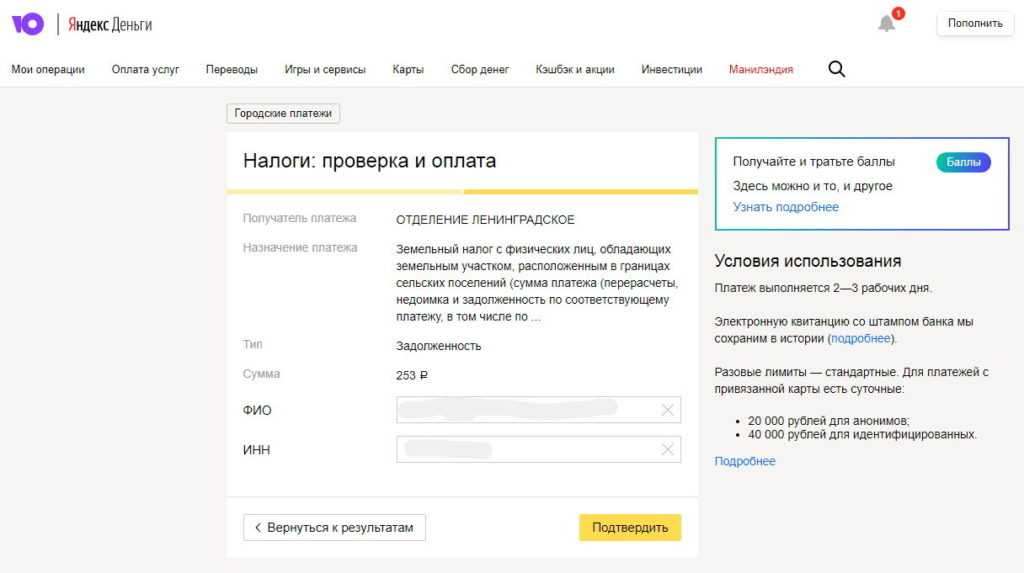
Task: Confirm payment with Подтвердить button
Action: (x=630, y=527)
